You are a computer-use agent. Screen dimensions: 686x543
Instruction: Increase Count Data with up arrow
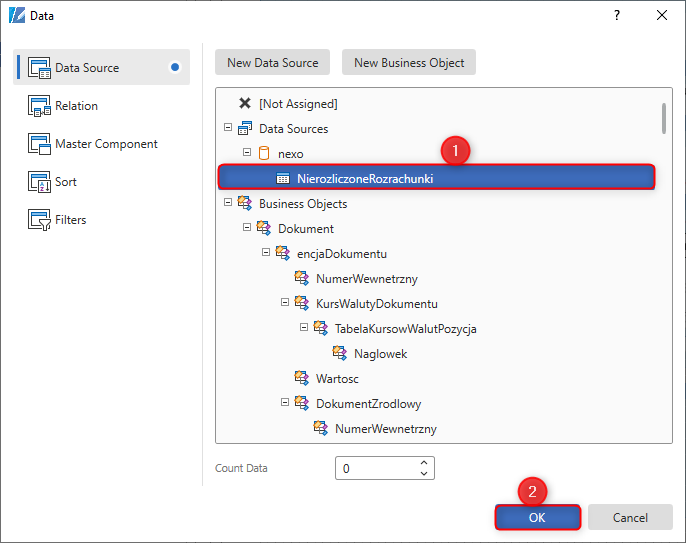click(x=424, y=462)
